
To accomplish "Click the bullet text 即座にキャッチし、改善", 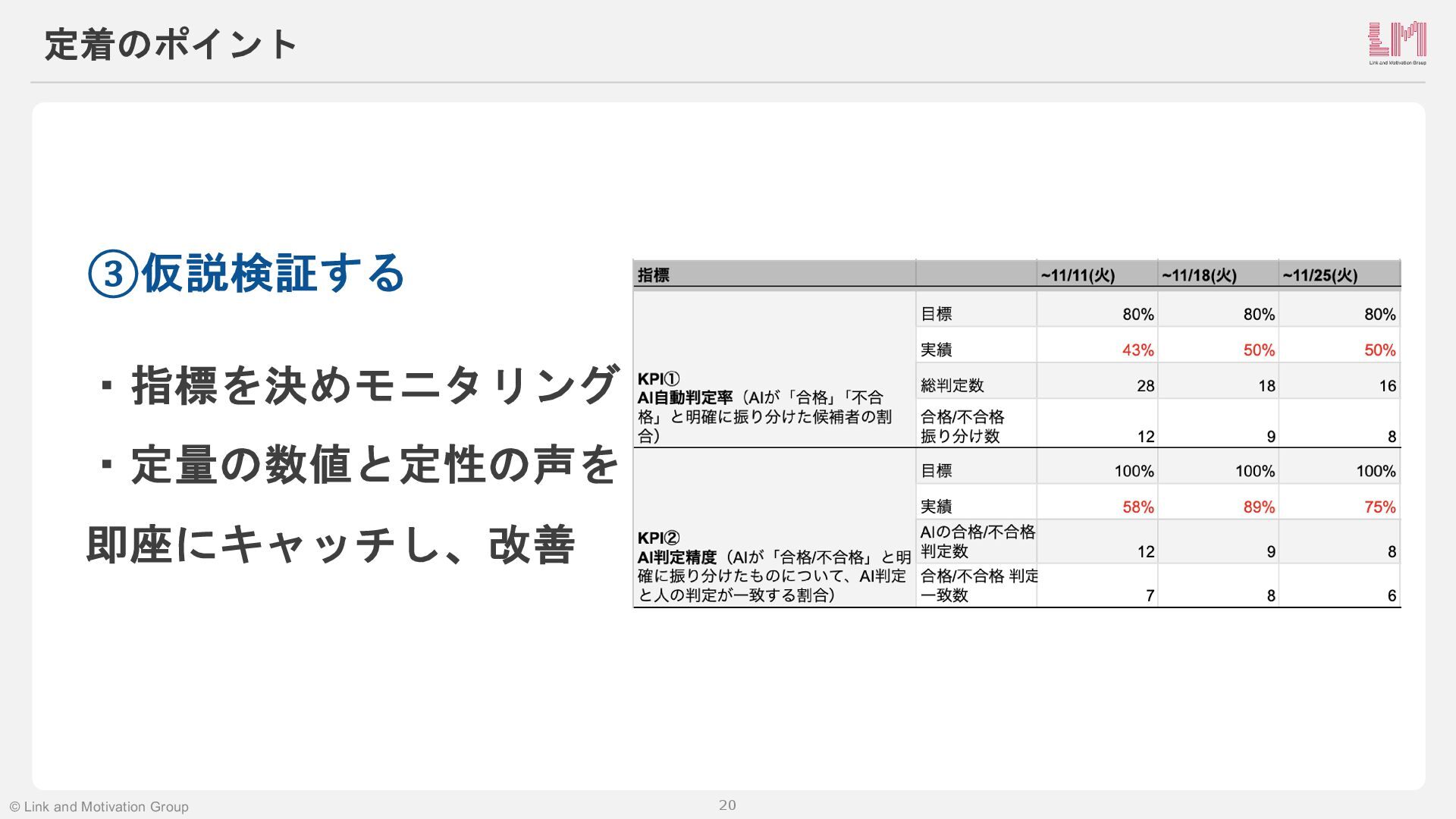I will pos(331,544).
